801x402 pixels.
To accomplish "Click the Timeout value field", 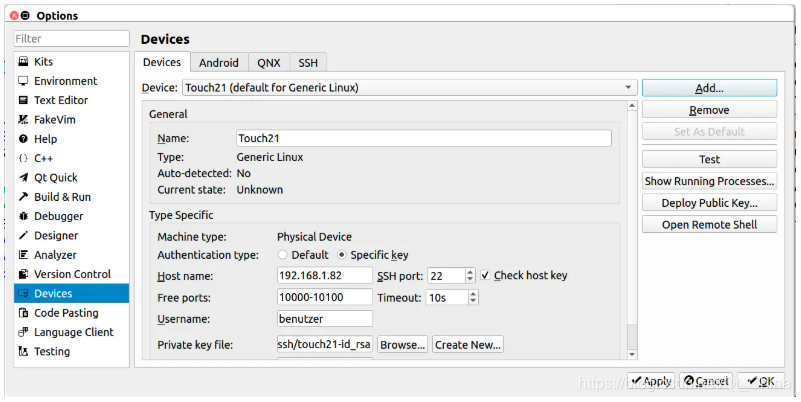I will point(447,297).
